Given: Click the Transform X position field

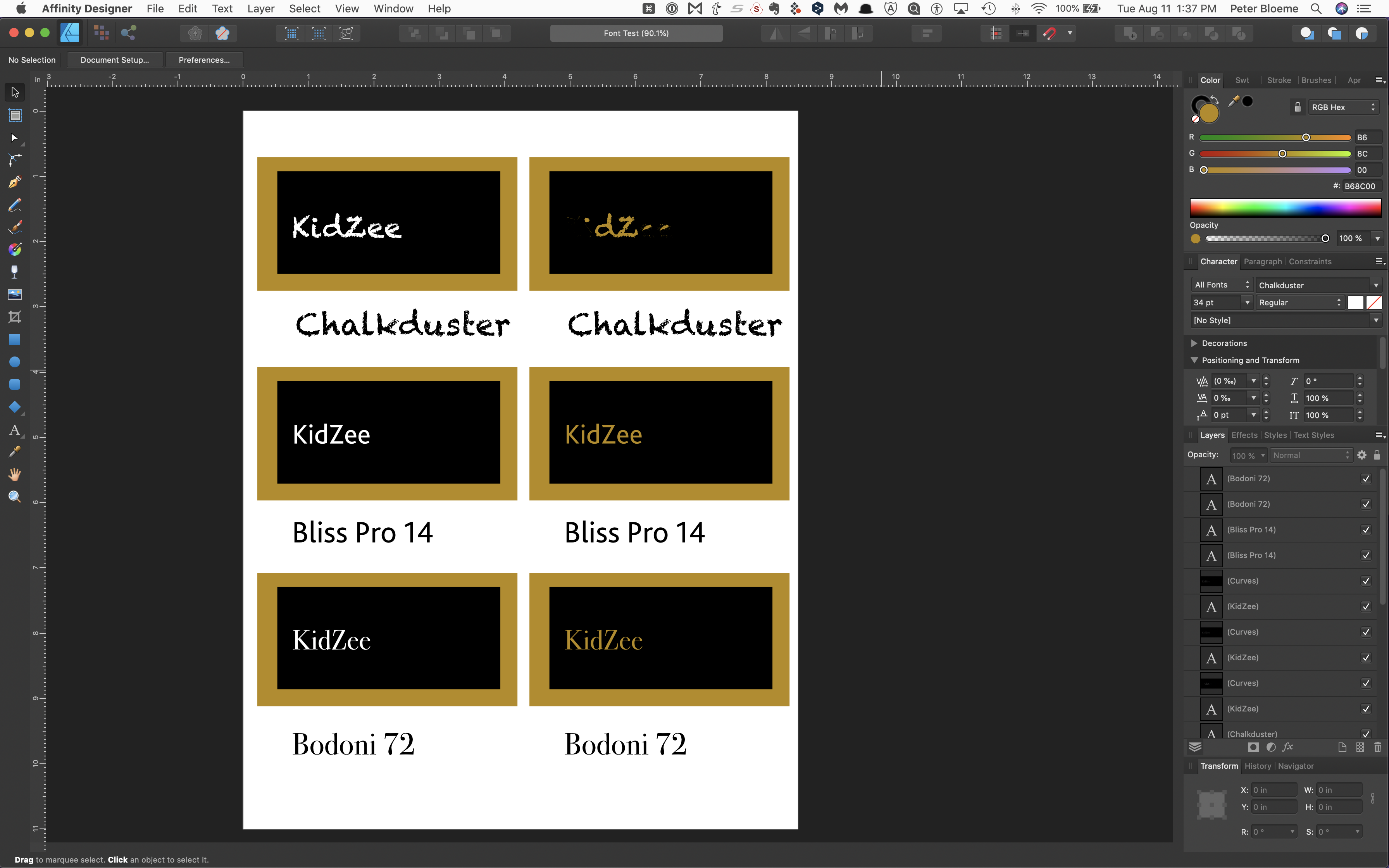Looking at the screenshot, I should [x=1274, y=790].
